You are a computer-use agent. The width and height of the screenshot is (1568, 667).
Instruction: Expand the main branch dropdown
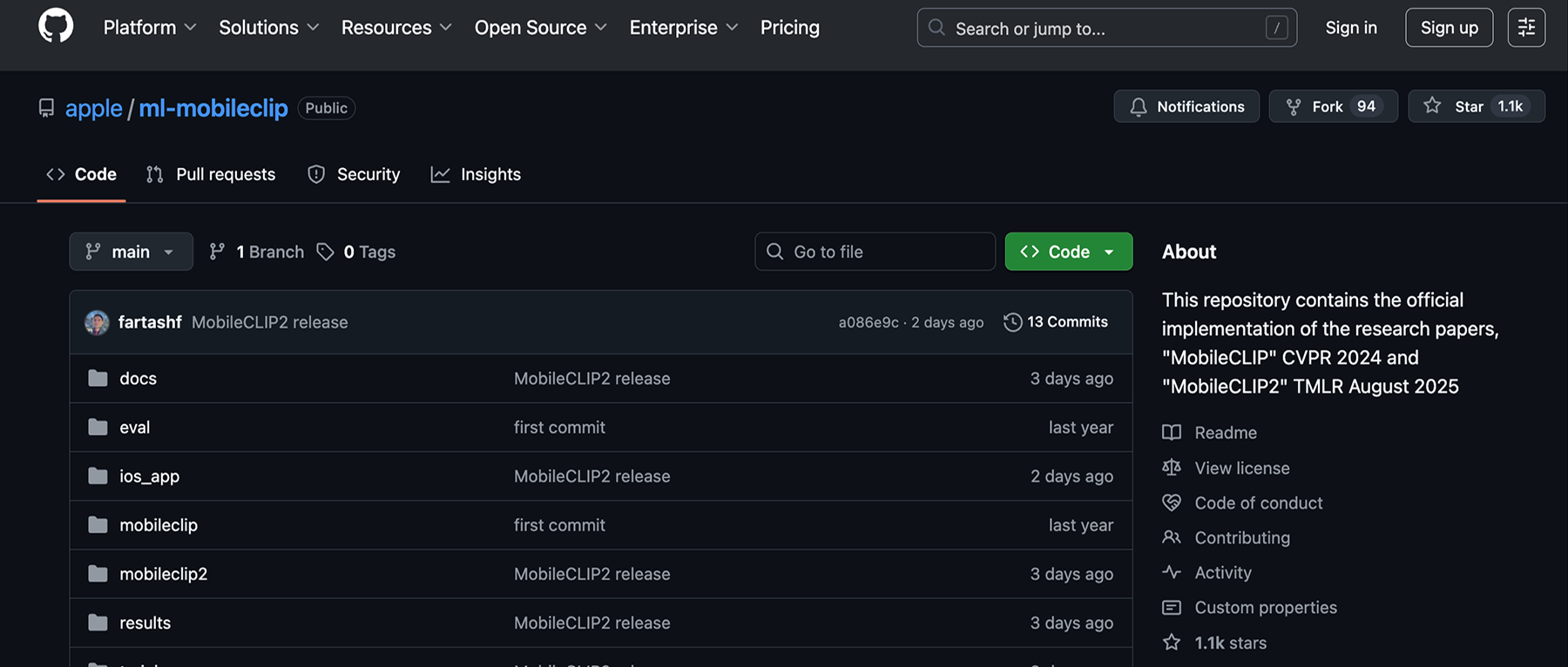coord(131,252)
